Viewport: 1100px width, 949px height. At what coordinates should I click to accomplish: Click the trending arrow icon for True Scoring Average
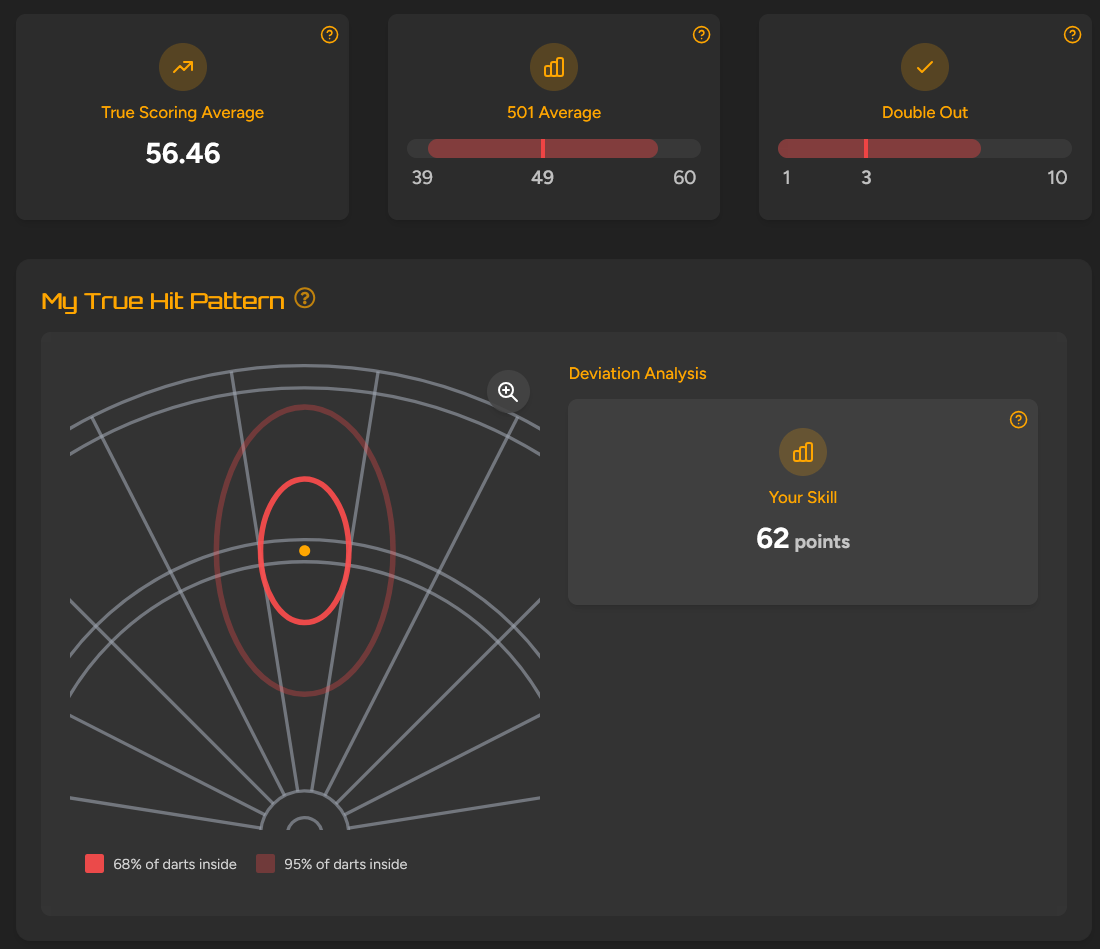coord(183,68)
